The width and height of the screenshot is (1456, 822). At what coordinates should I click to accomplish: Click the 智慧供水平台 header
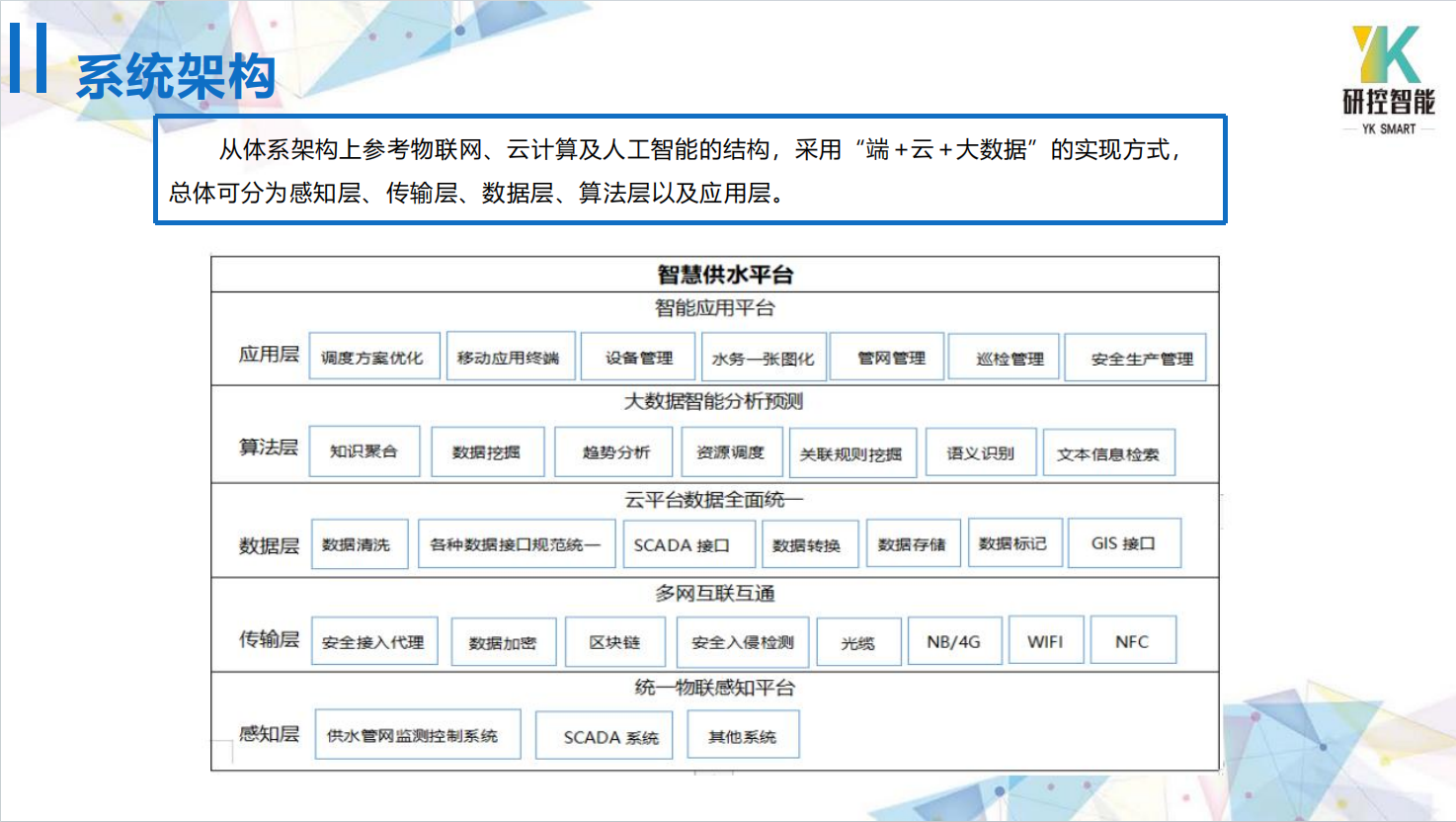[x=715, y=275]
